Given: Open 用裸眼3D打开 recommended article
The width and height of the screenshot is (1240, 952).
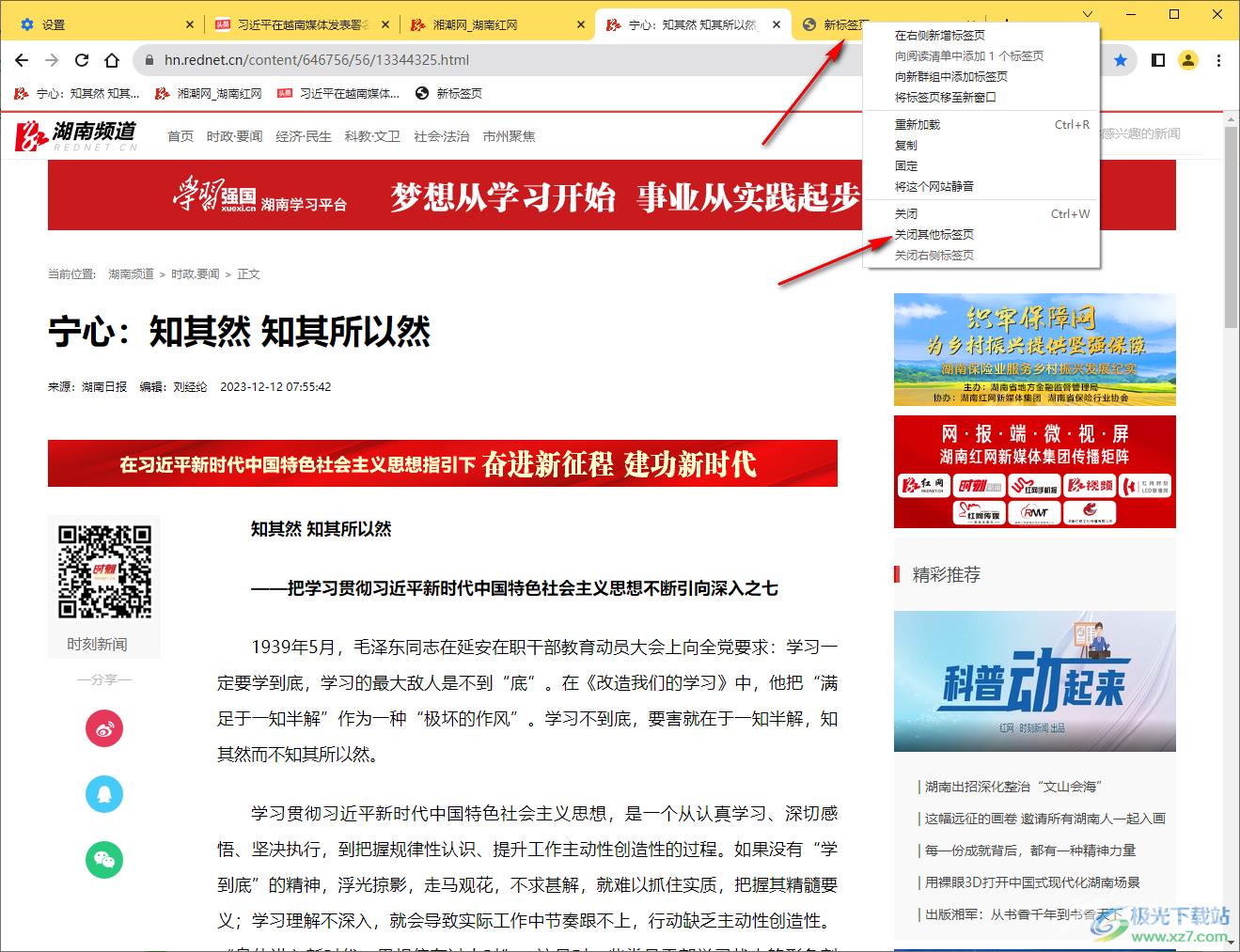Looking at the screenshot, I should click(1032, 882).
